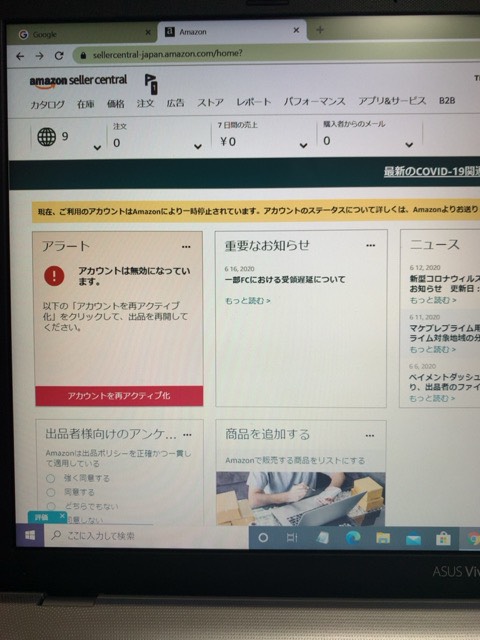Image resolution: width=480 pixels, height=640 pixels.
Task: Expand the 注文 summary dropdown
Action: pyautogui.click(x=198, y=147)
